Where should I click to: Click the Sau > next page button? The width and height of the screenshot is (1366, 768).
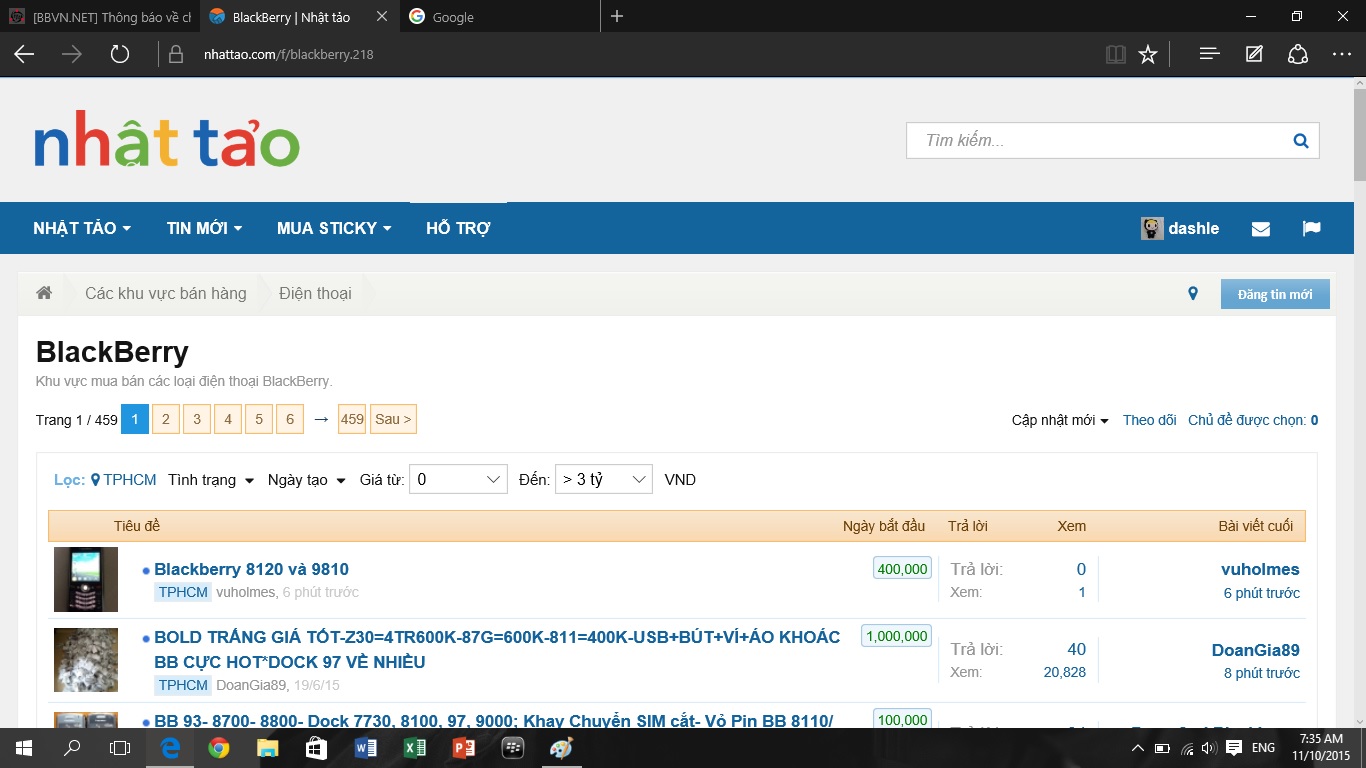[x=393, y=419]
